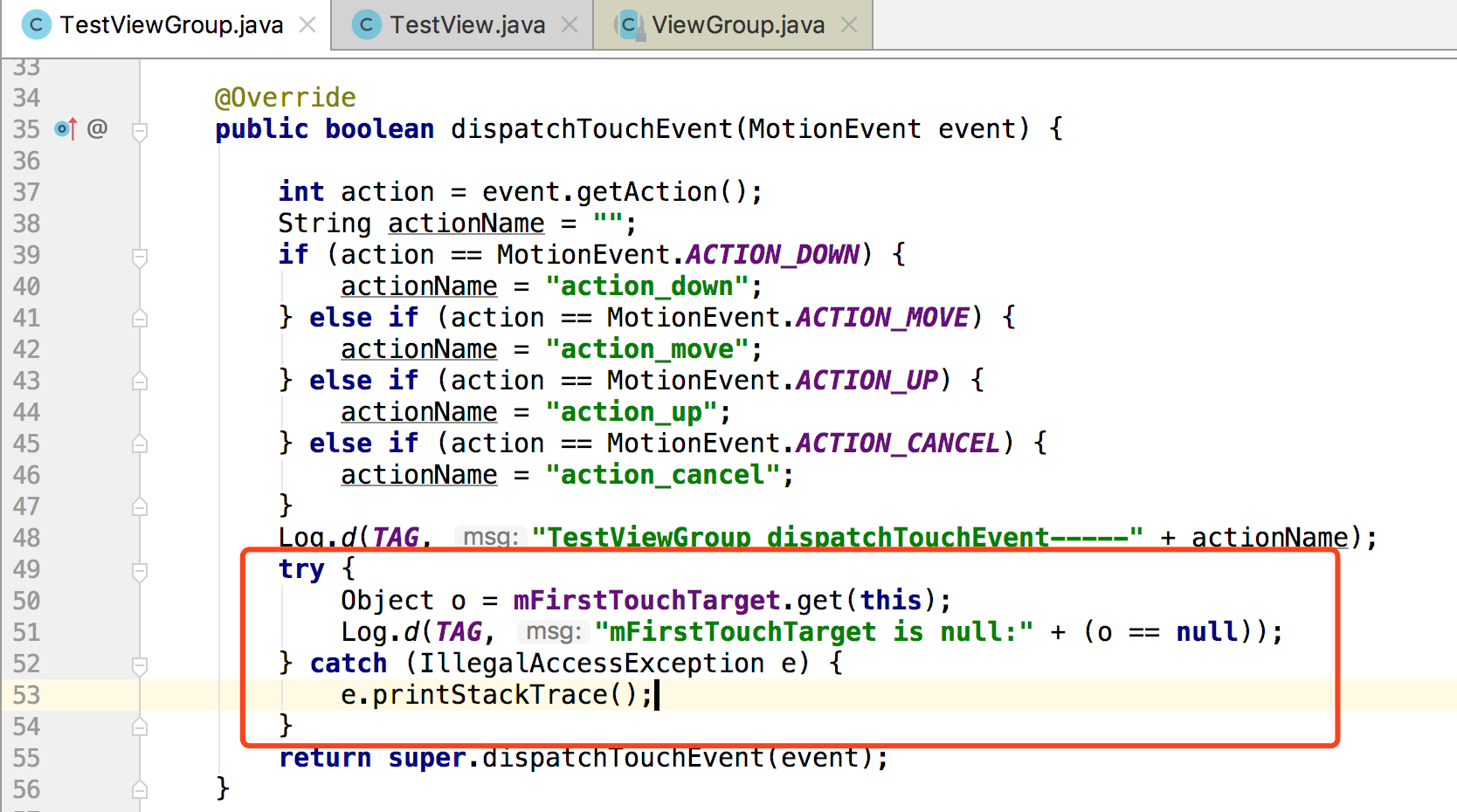Toggle the method end fold marker at line 56
Image resolution: width=1457 pixels, height=812 pixels.
pyautogui.click(x=140, y=790)
